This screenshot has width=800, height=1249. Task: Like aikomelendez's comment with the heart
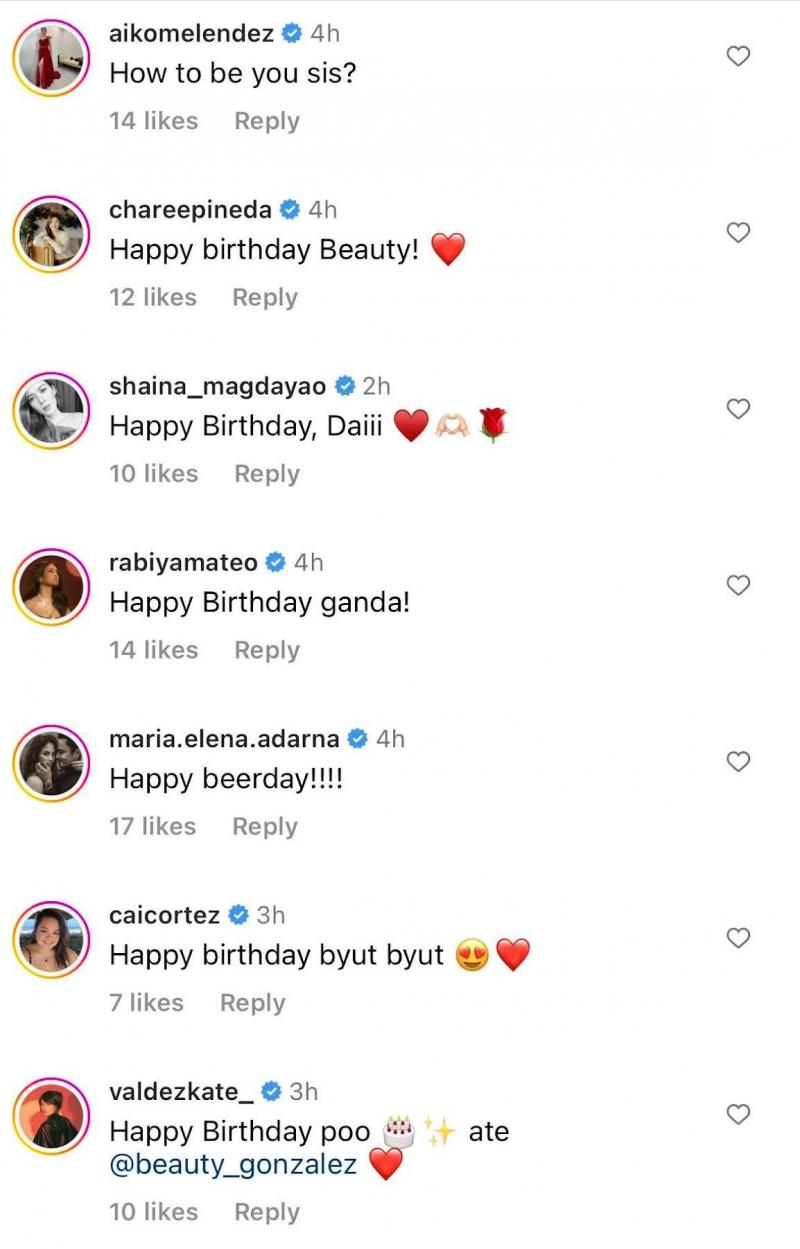tap(738, 57)
